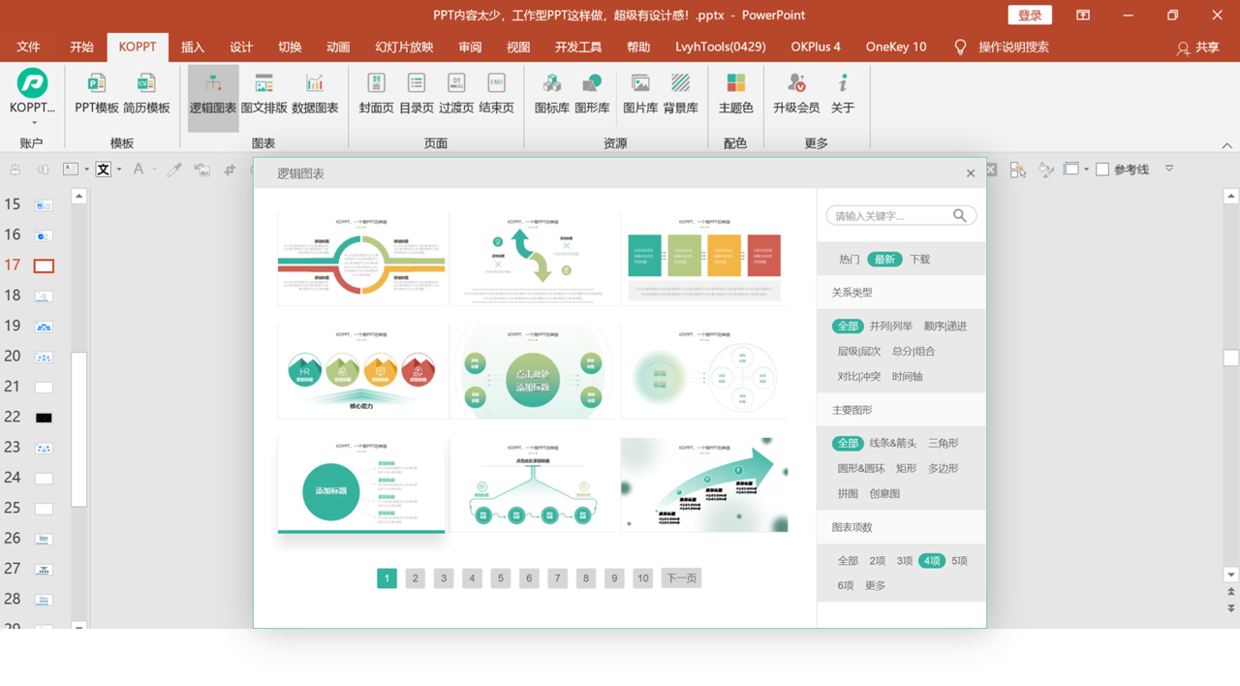Open the customize quick access toolbar dropdown
1240x686 pixels.
coord(1169,169)
